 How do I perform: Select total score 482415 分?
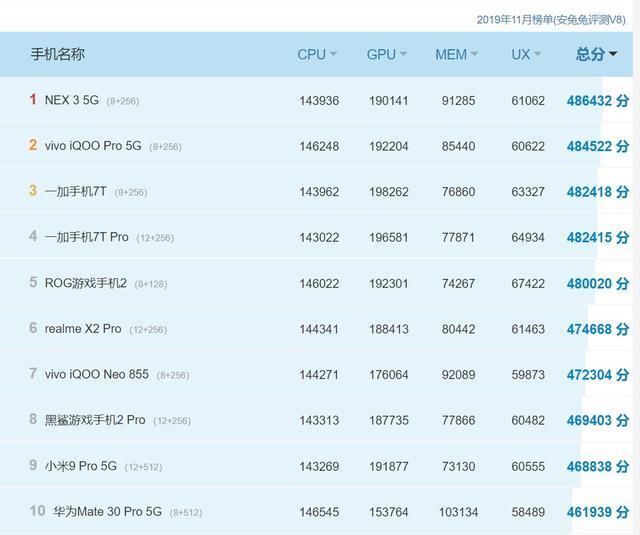coord(598,238)
